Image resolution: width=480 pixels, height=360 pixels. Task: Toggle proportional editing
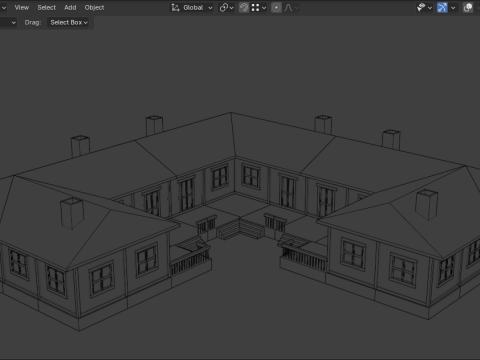pyautogui.click(x=276, y=7)
